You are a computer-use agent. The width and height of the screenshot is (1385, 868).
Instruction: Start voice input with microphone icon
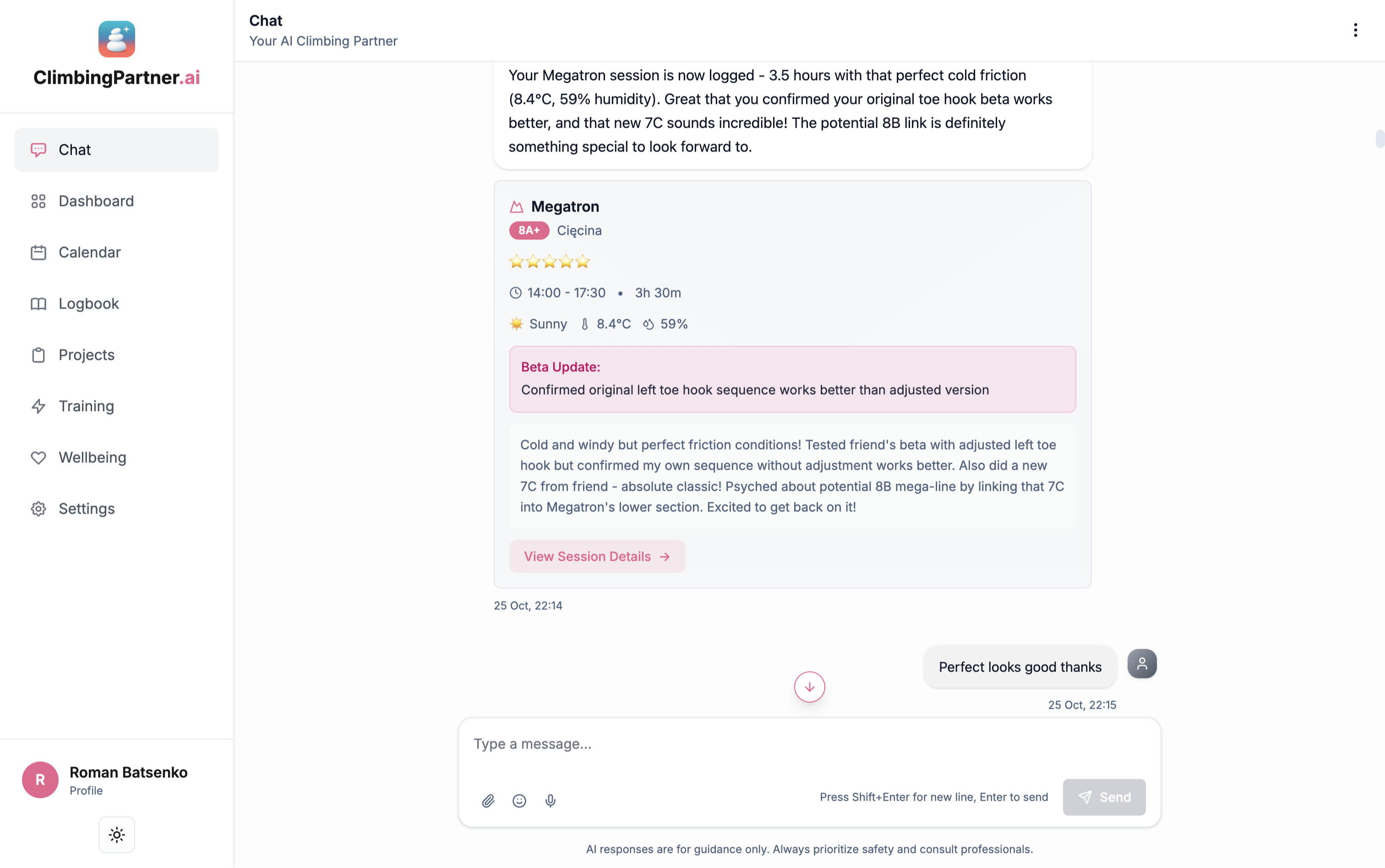550,800
